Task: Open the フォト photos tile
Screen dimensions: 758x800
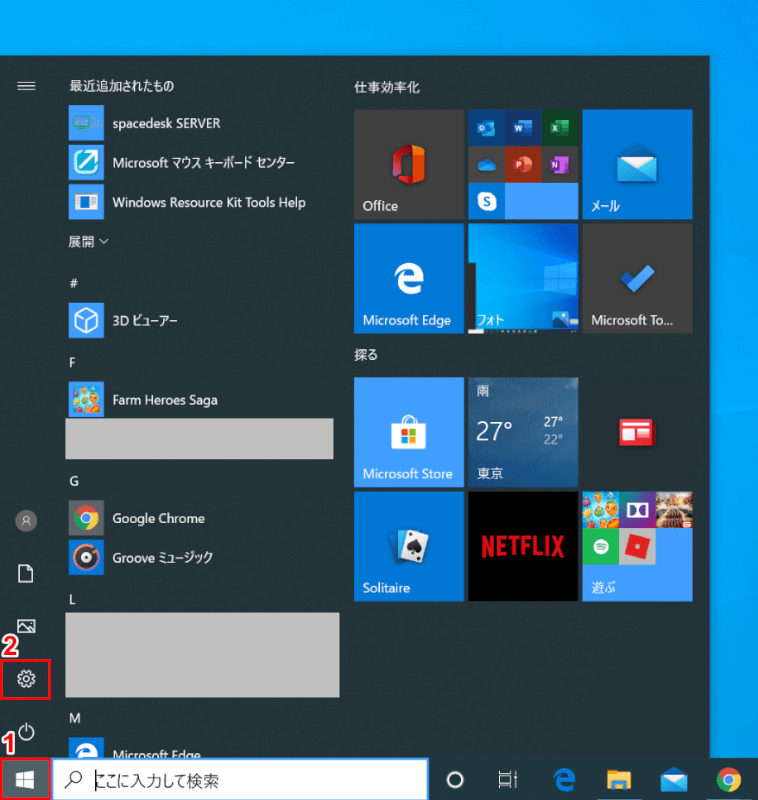Action: (x=523, y=279)
